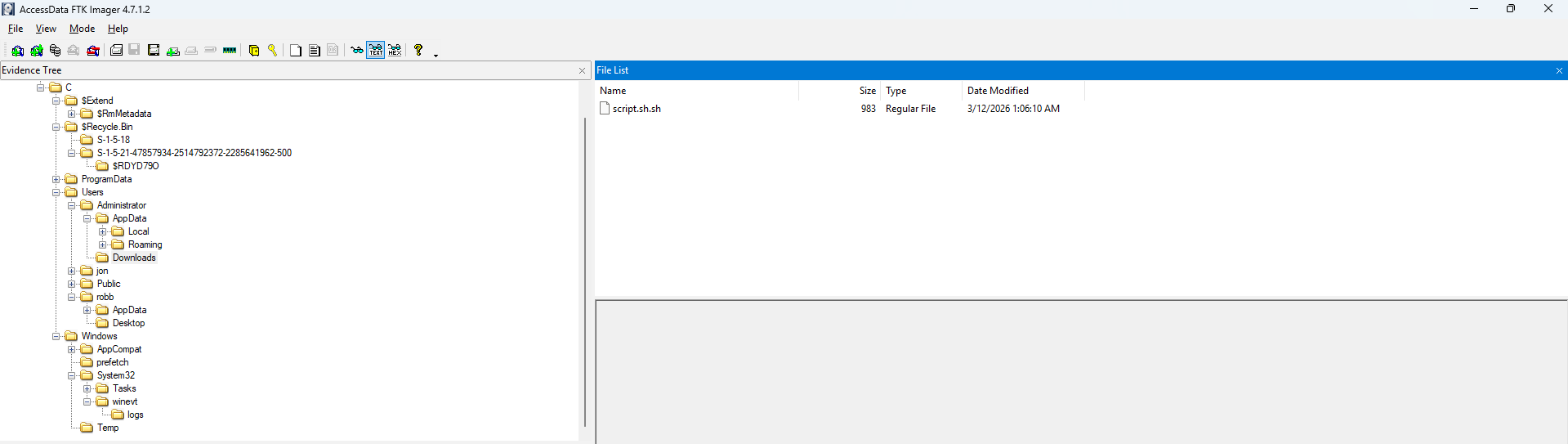Click the Evidence Tree vertical scrollbar
Viewport: 1568px width, 444px height.
point(585,272)
